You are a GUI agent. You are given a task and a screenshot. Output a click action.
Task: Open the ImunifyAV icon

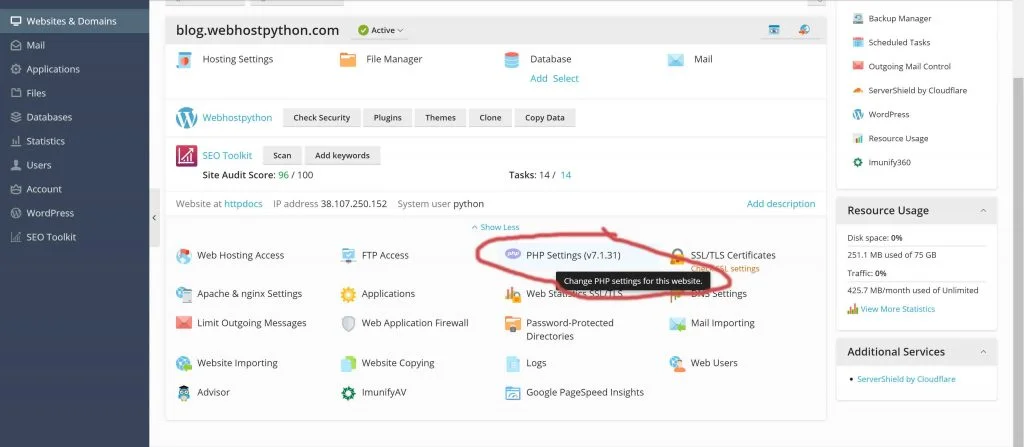348,393
